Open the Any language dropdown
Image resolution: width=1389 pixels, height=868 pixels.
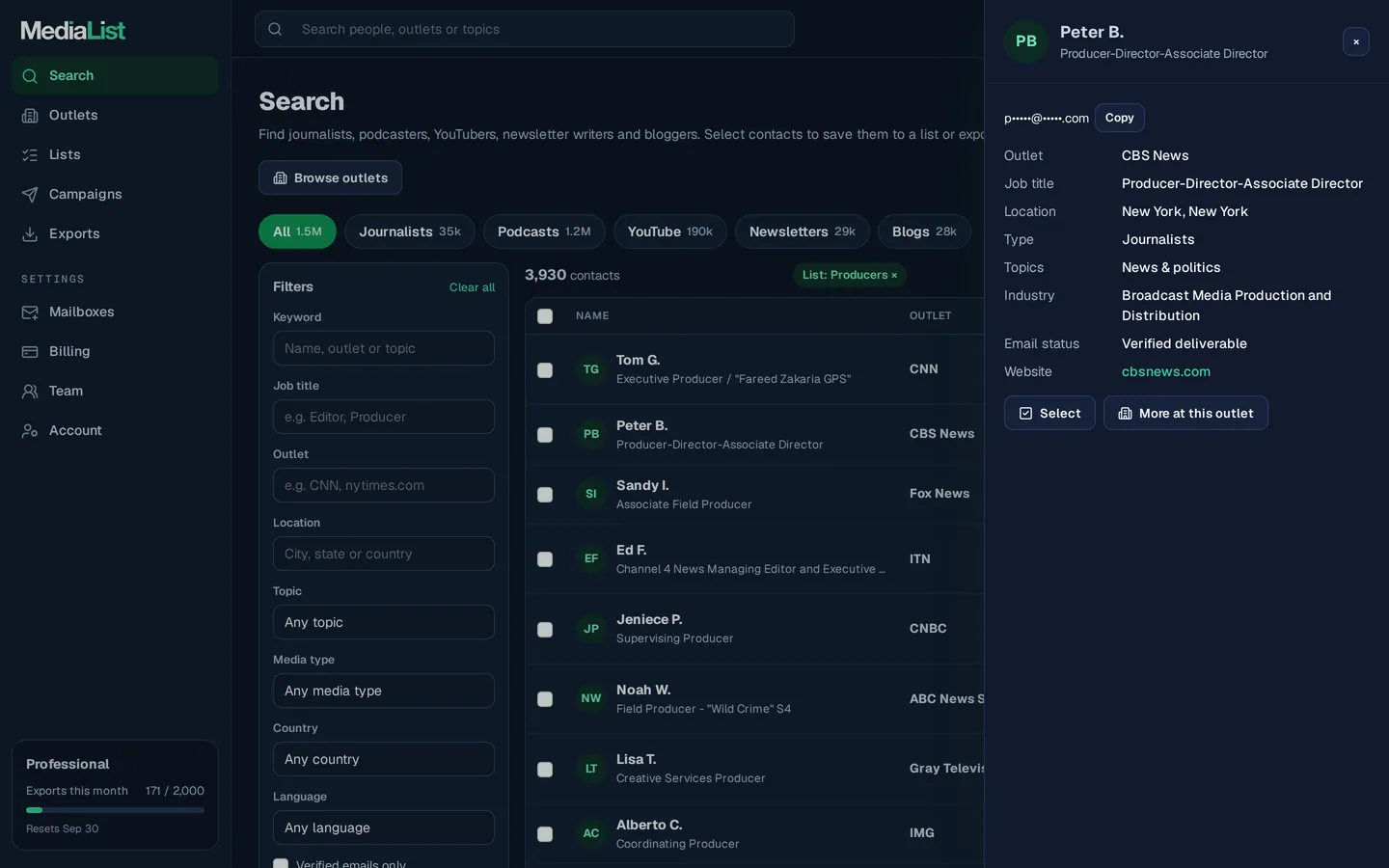click(x=384, y=827)
